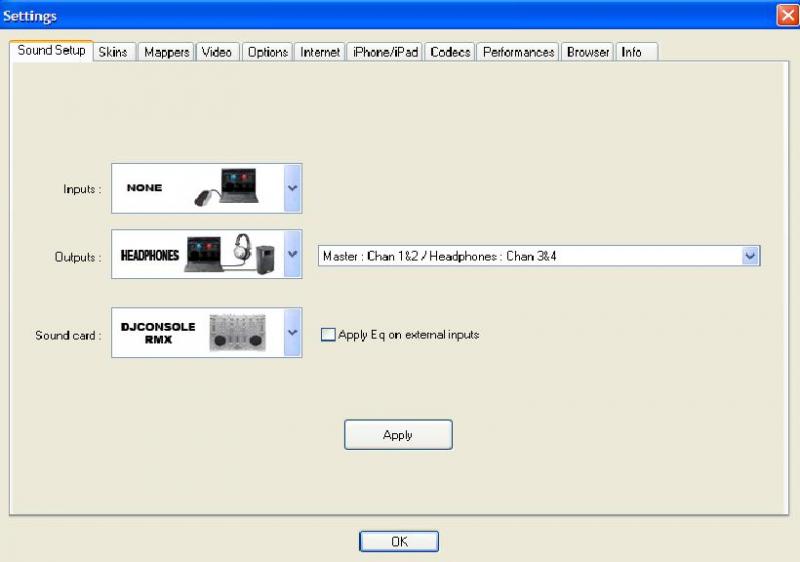The width and height of the screenshot is (800, 562).
Task: Switch to the Codecs tab
Action: [x=450, y=52]
